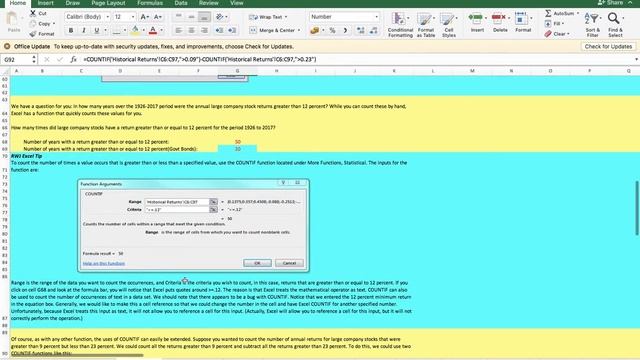Align text to the bottom

[204, 17]
